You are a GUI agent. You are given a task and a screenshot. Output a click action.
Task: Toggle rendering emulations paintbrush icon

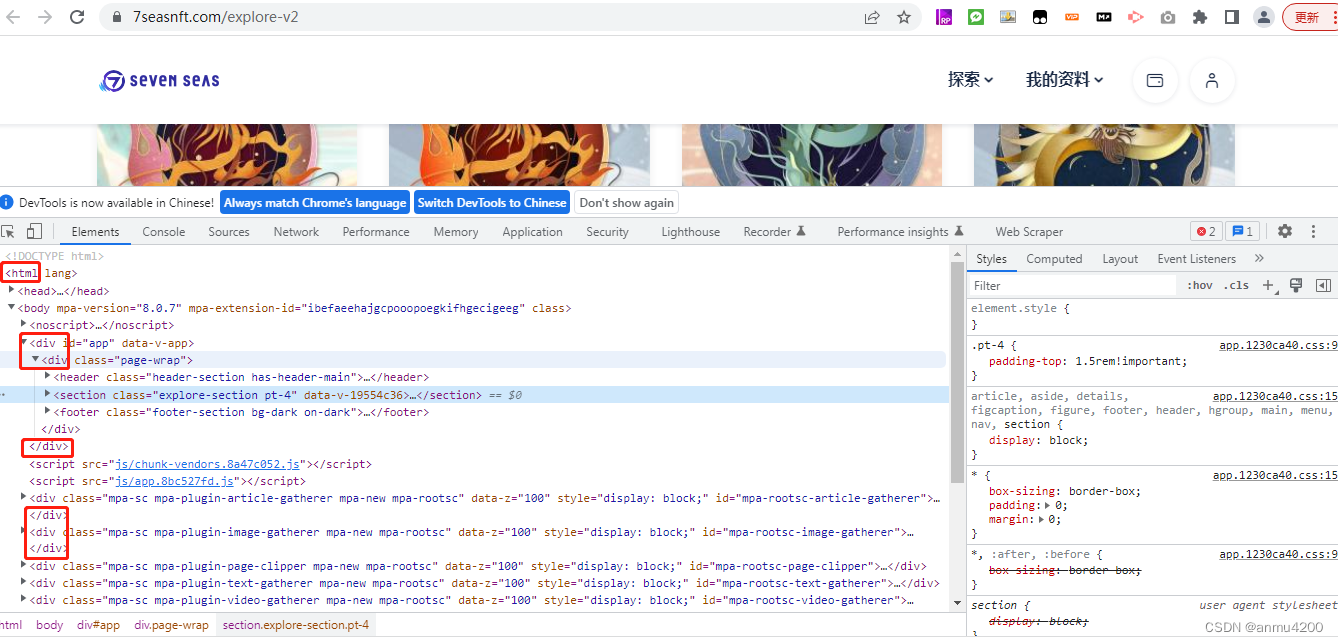(x=1296, y=285)
